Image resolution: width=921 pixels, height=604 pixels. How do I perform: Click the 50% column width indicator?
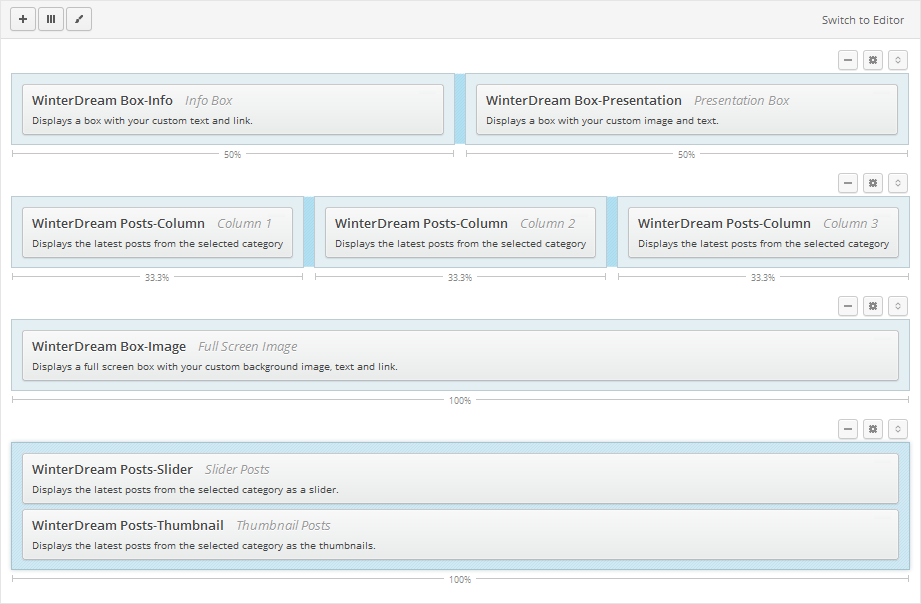(232, 154)
